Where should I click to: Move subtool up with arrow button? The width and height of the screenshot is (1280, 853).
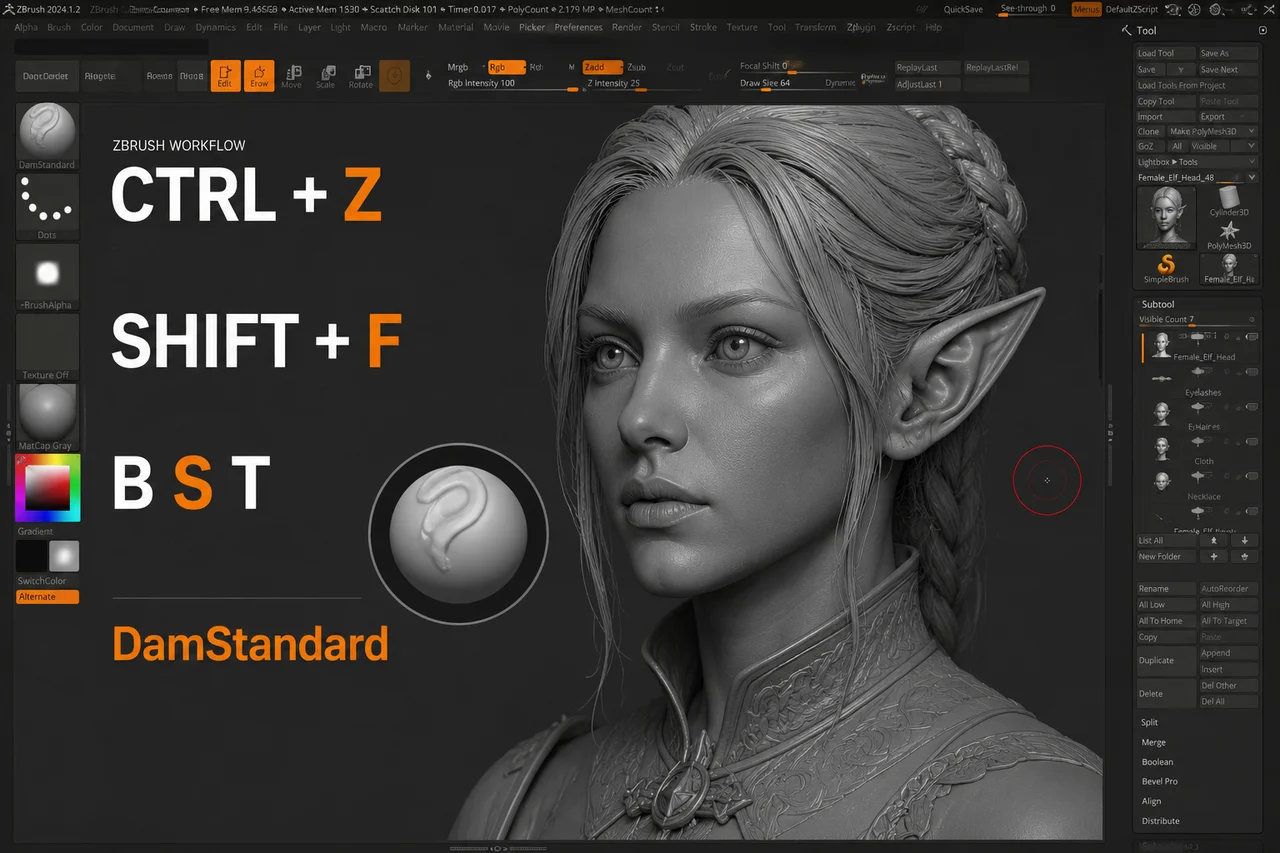click(x=1213, y=540)
